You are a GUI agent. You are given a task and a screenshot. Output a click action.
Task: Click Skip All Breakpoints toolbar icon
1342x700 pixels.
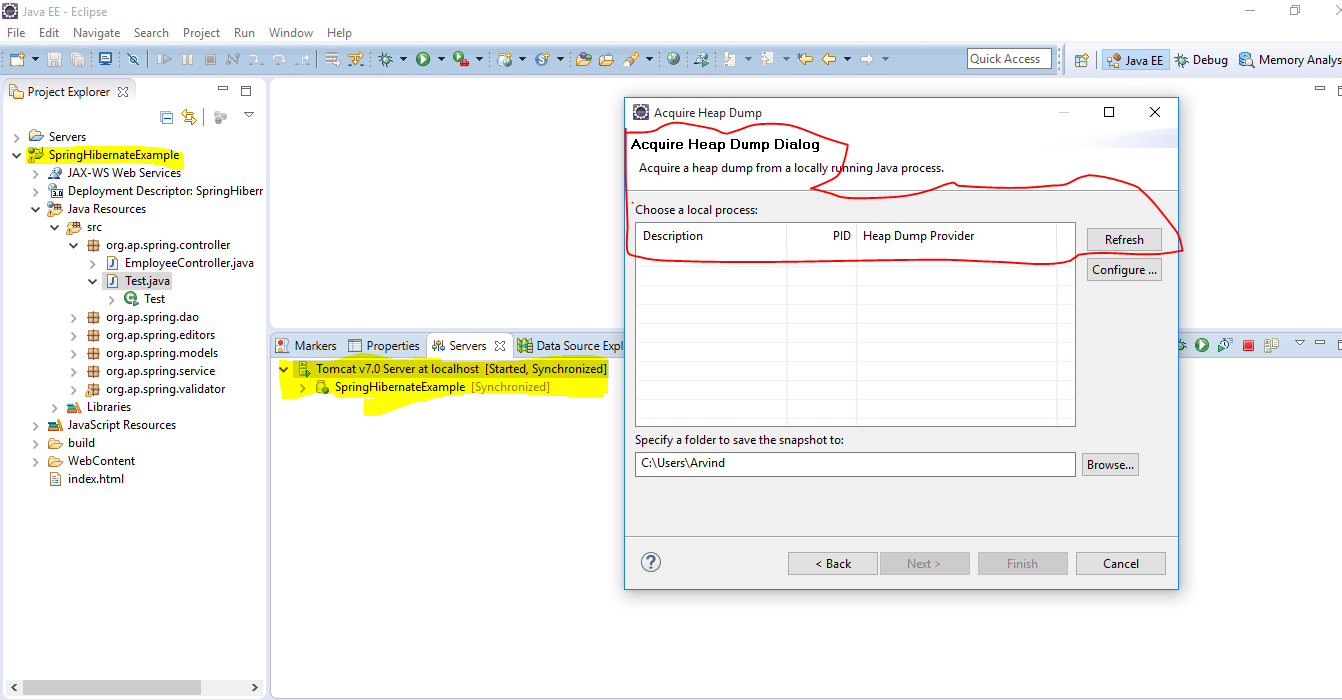pyautogui.click(x=133, y=59)
